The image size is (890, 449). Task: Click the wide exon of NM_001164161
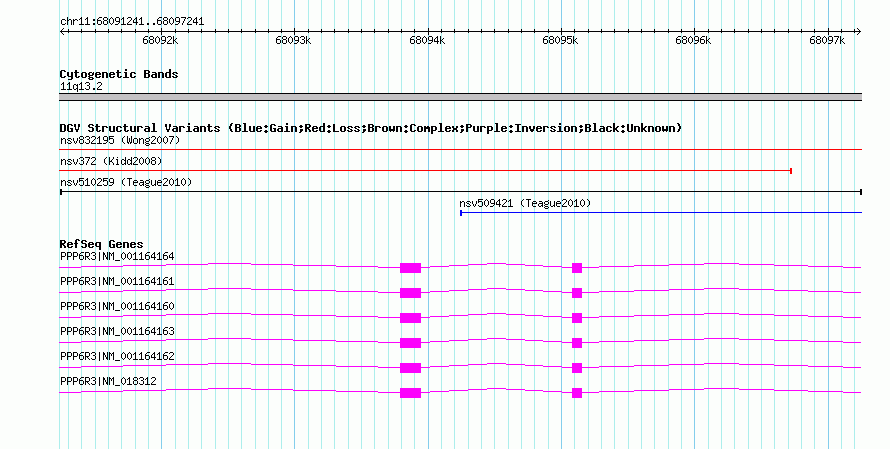tap(410, 293)
